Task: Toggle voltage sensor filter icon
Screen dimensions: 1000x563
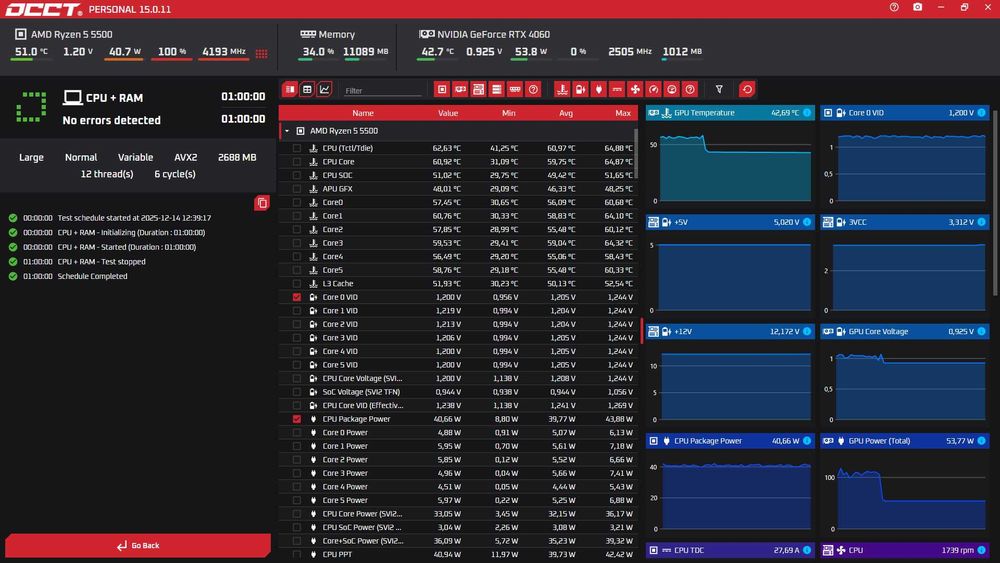Action: pos(580,89)
